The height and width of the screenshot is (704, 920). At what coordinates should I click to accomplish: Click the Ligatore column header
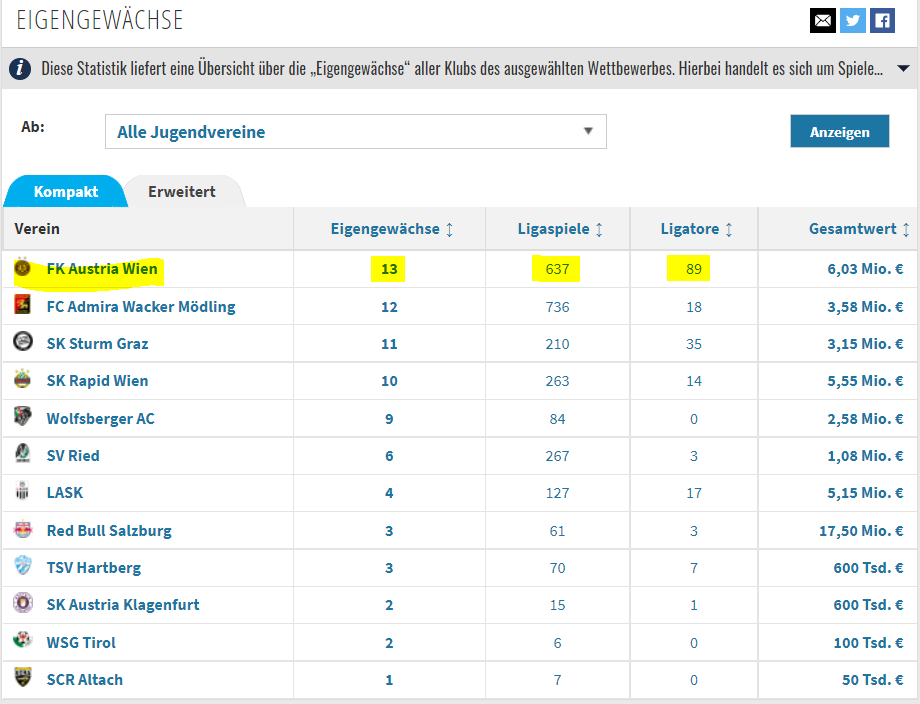[x=689, y=229]
